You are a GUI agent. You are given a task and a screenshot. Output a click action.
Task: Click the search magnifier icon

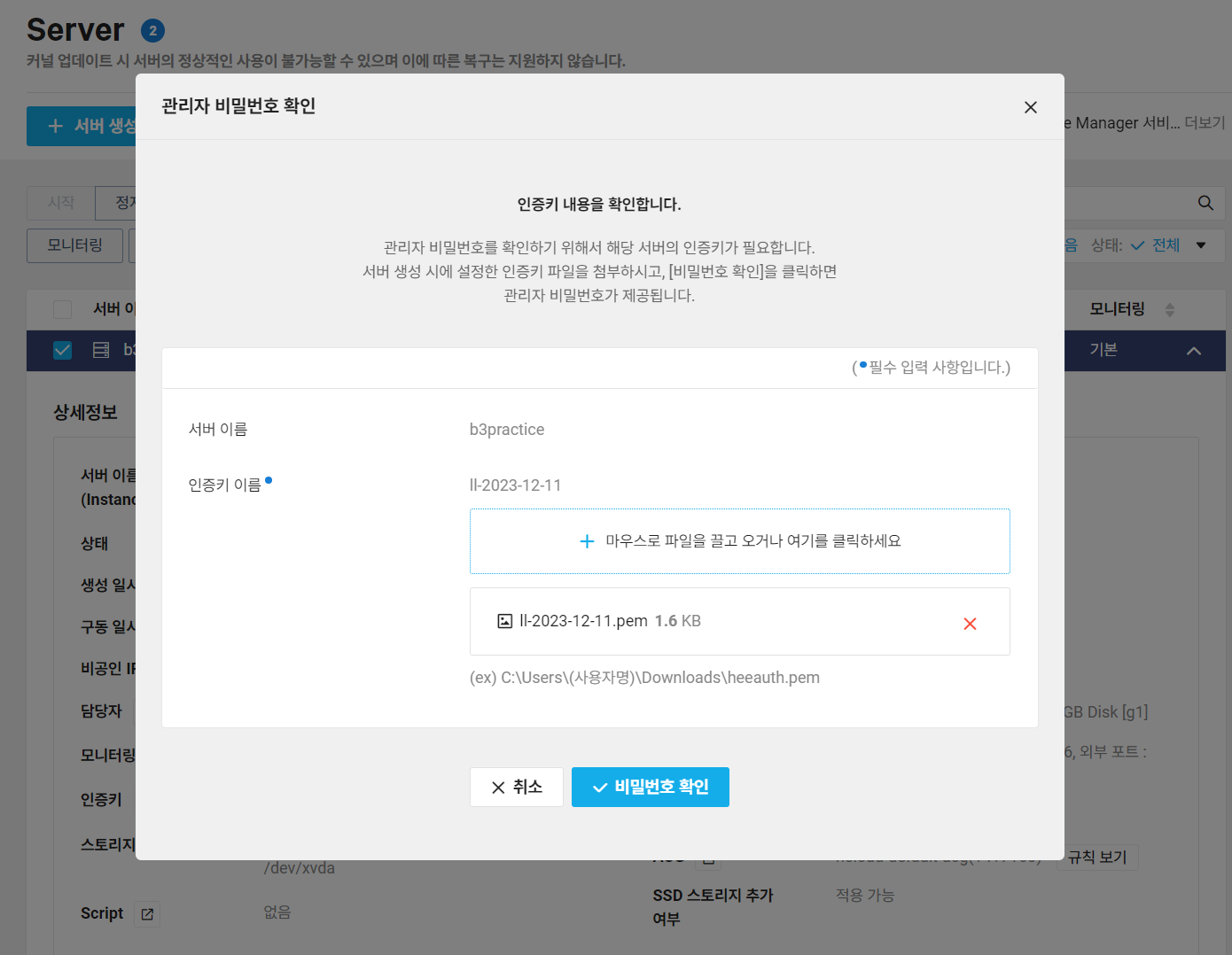coord(1205,203)
